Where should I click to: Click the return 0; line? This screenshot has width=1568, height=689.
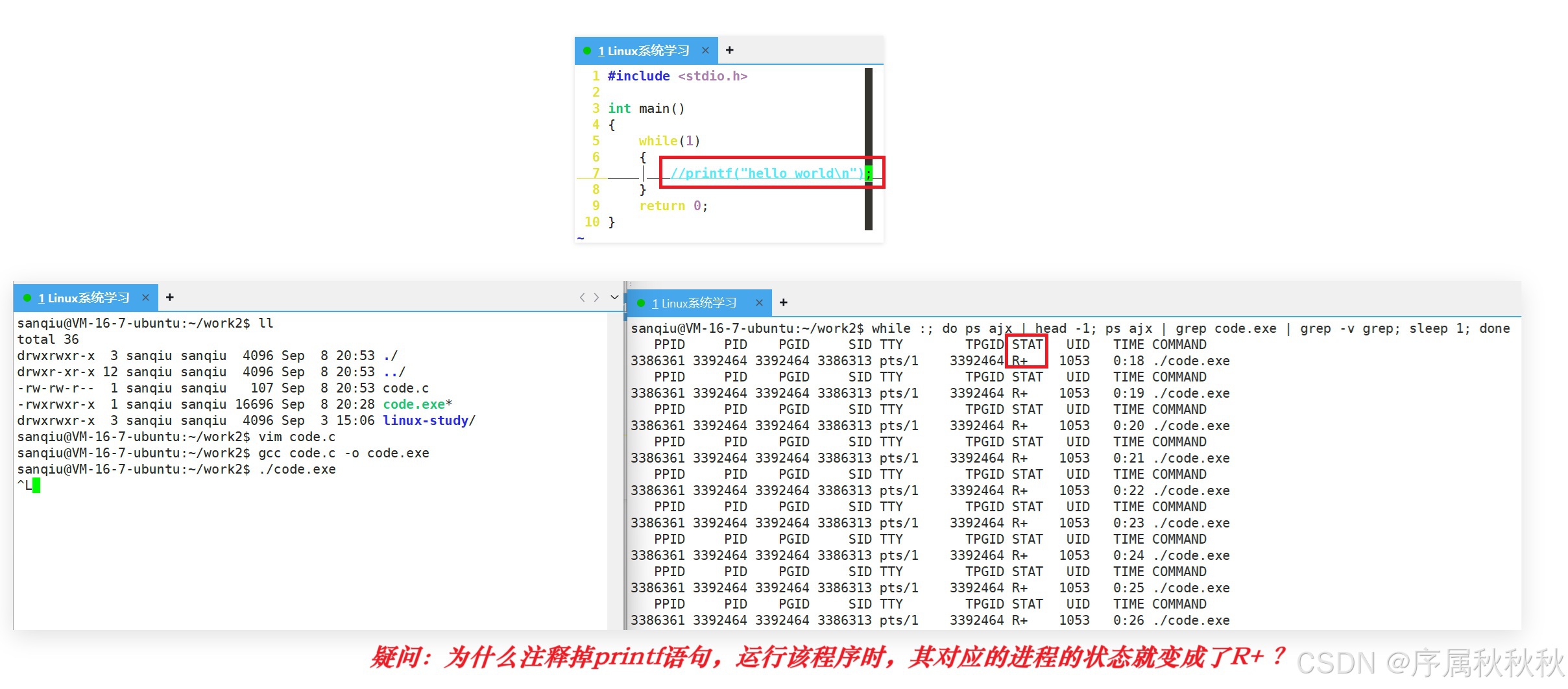pos(673,206)
